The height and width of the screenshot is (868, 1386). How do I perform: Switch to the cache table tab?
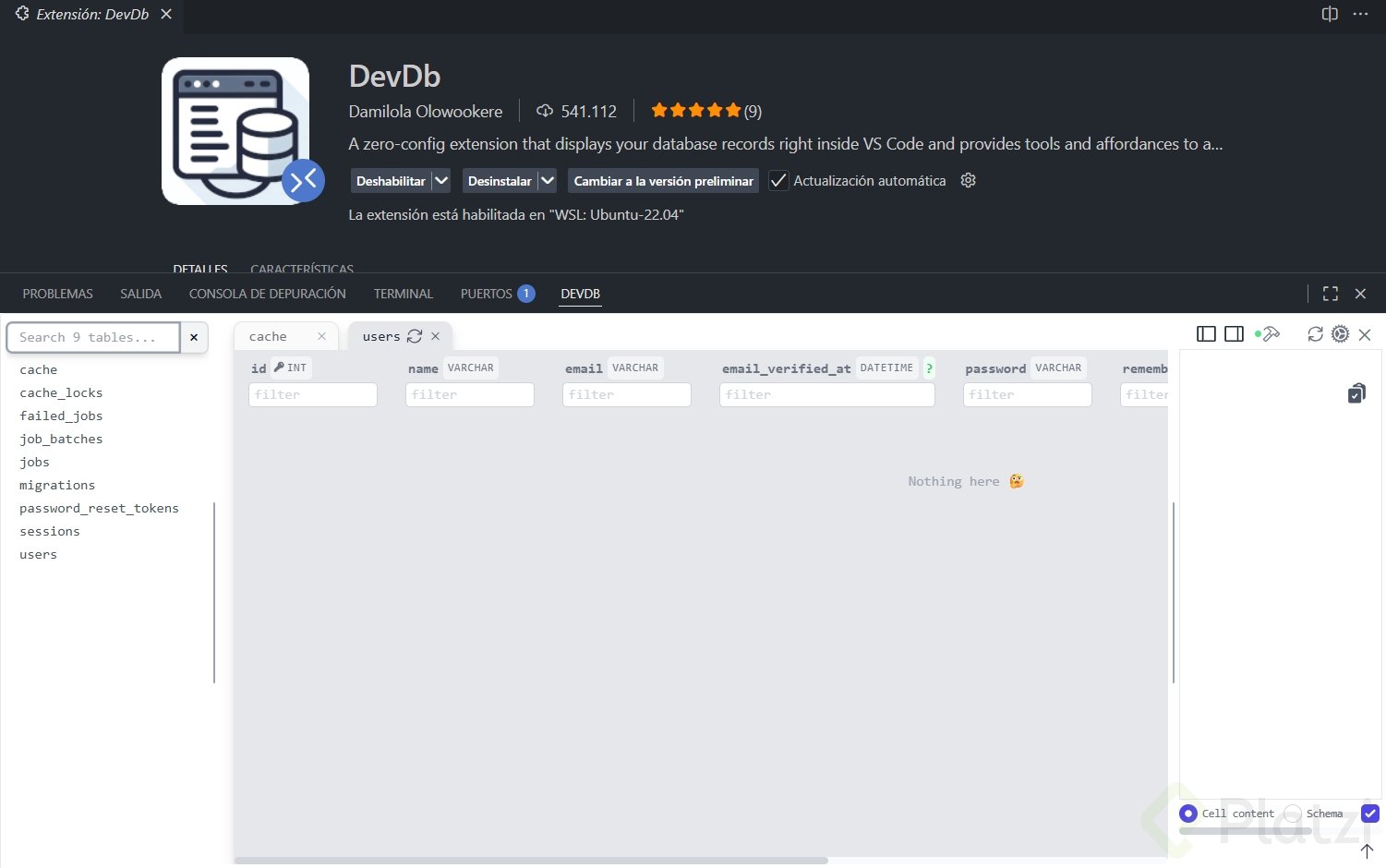268,336
